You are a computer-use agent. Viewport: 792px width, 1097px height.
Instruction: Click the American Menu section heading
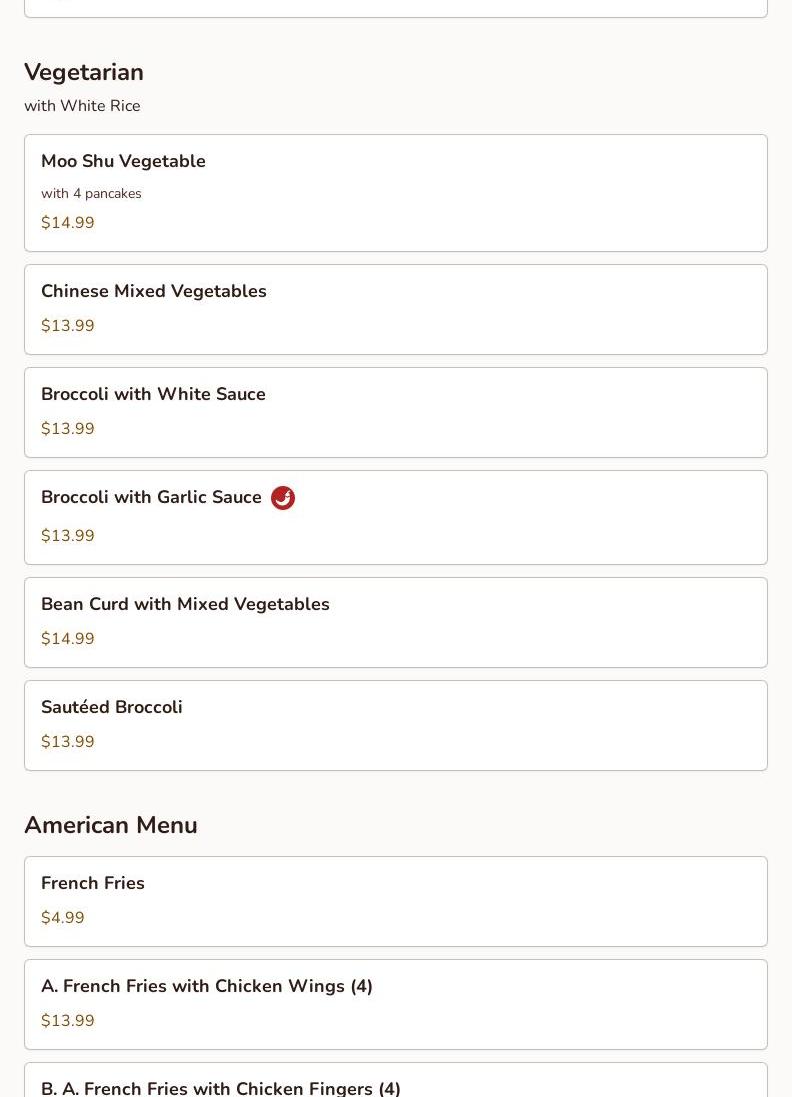[x=111, y=825]
